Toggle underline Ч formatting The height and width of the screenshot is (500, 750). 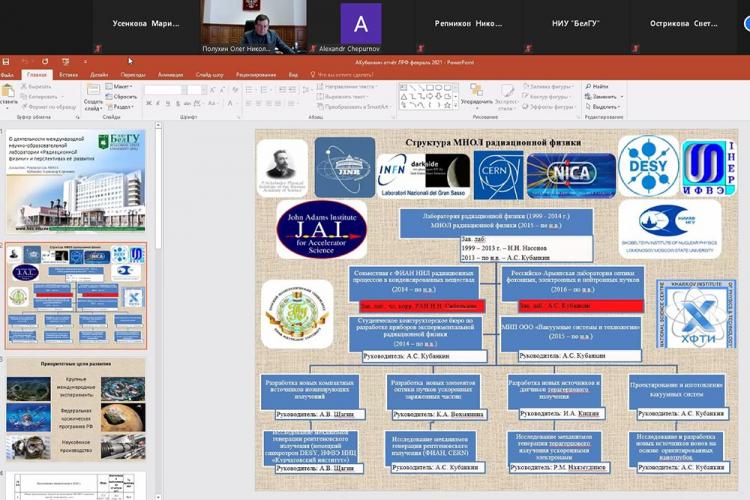pos(167,104)
